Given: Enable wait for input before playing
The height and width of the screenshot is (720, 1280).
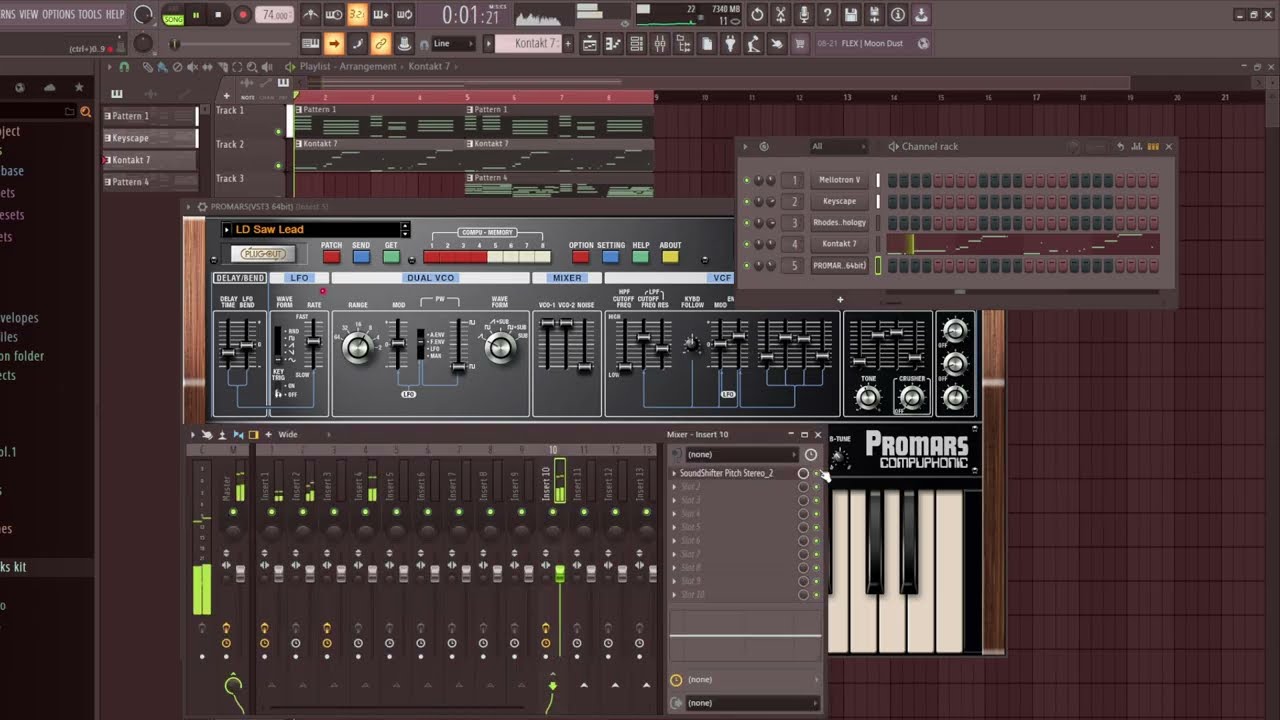Looking at the screenshot, I should [334, 15].
